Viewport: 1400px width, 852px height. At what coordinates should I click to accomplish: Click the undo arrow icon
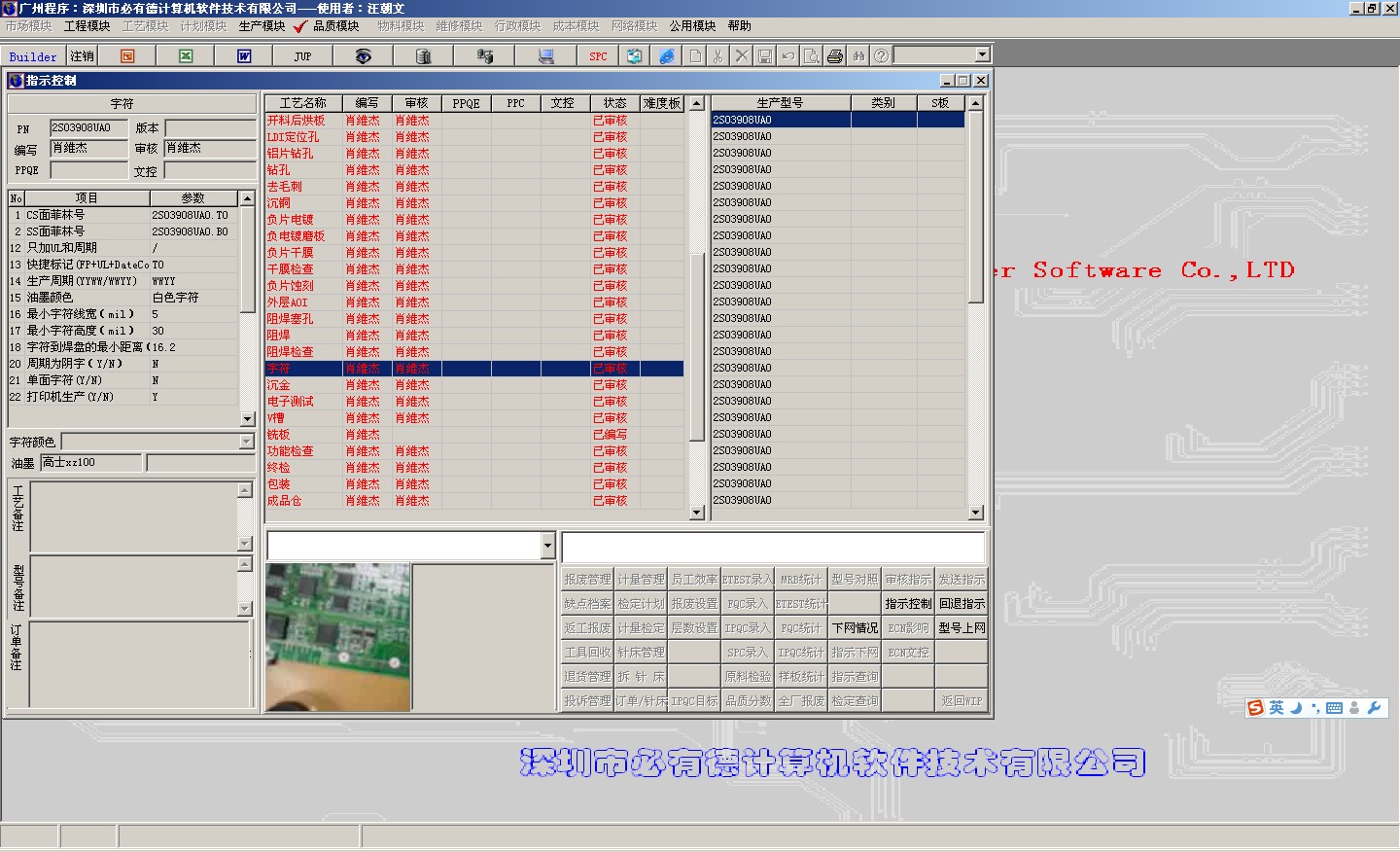[x=787, y=56]
